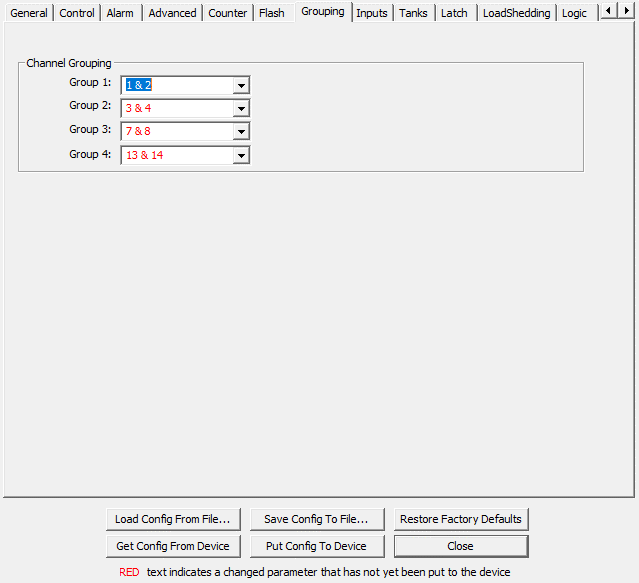Switch to the General tab

coord(29,13)
